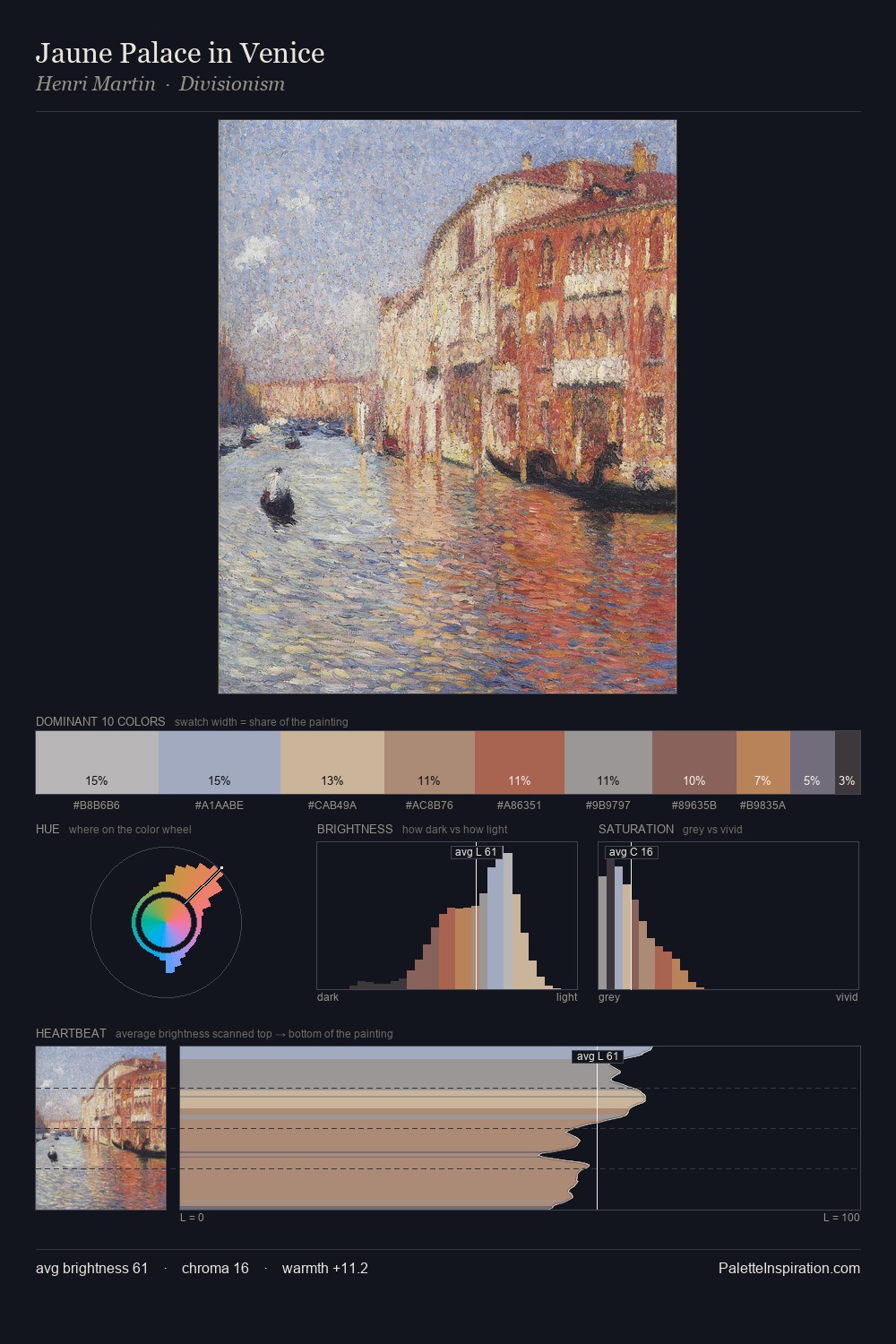
Task: Click the saturation histogram chart
Action: point(728,916)
